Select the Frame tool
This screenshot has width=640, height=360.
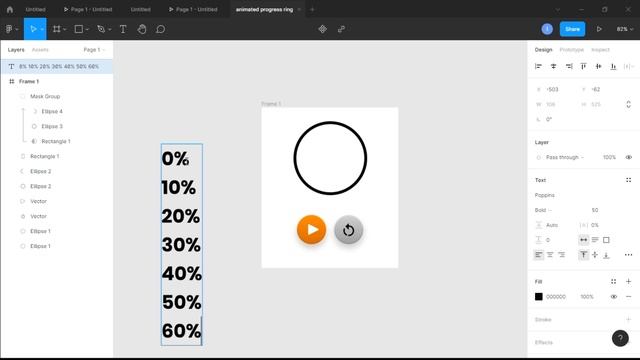pyautogui.click(x=57, y=29)
